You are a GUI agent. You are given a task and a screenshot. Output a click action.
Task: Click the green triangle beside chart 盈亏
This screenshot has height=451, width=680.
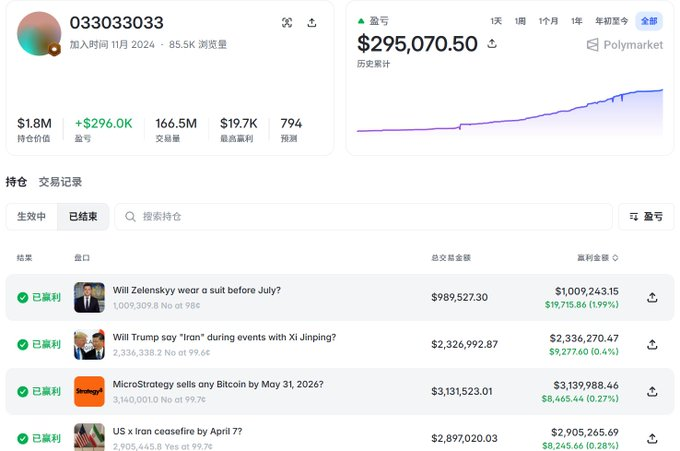click(361, 21)
